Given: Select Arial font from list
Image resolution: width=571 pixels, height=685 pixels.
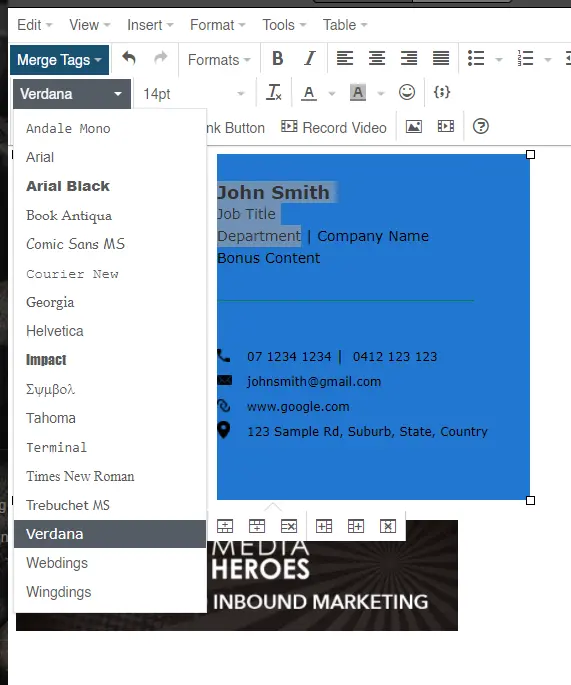Looking at the screenshot, I should [110, 157].
